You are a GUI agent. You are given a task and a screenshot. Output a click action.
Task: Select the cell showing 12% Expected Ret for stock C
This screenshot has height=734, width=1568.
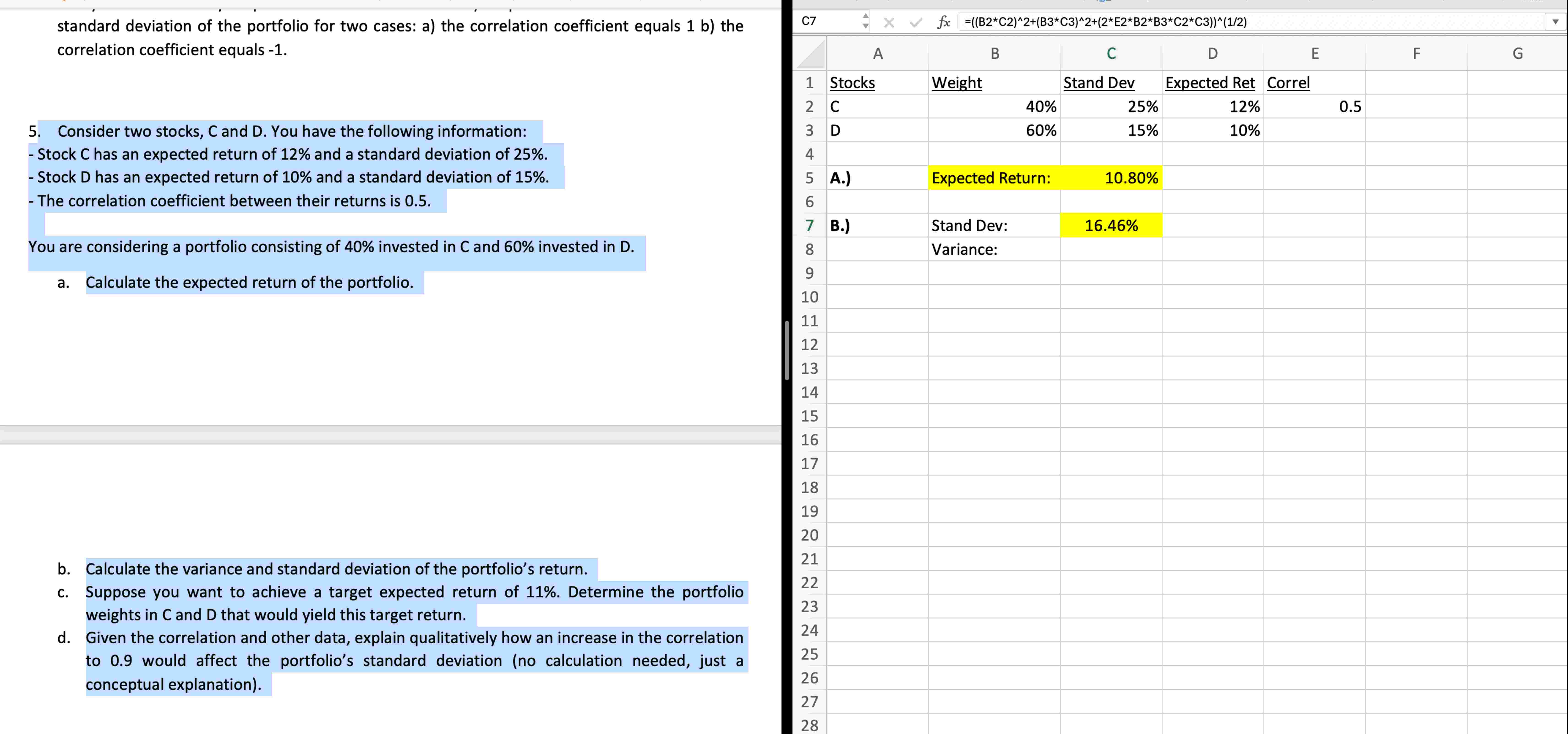1211,106
